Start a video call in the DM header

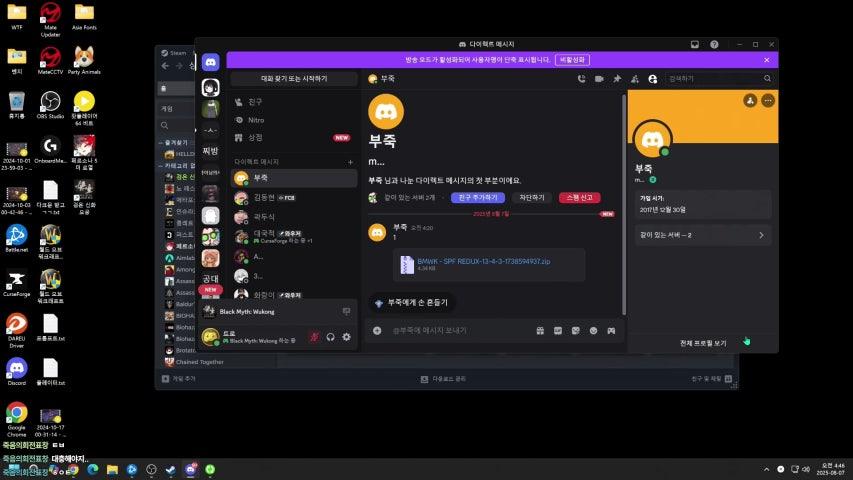click(x=599, y=79)
